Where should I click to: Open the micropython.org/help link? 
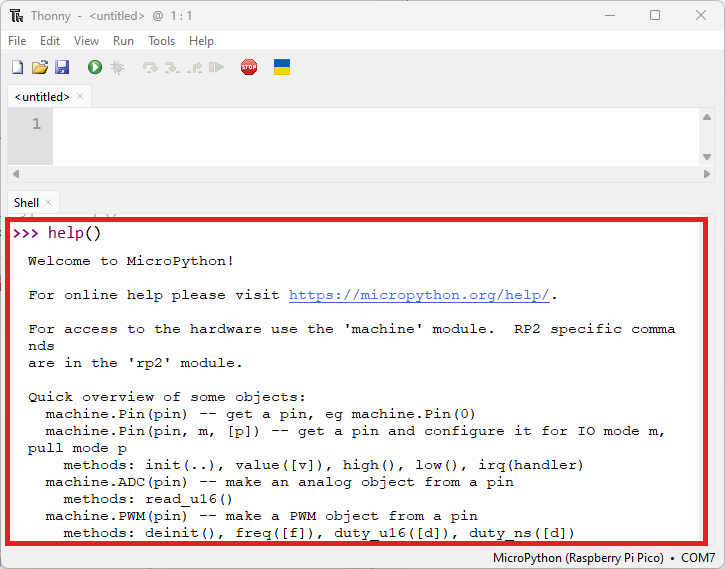(419, 295)
